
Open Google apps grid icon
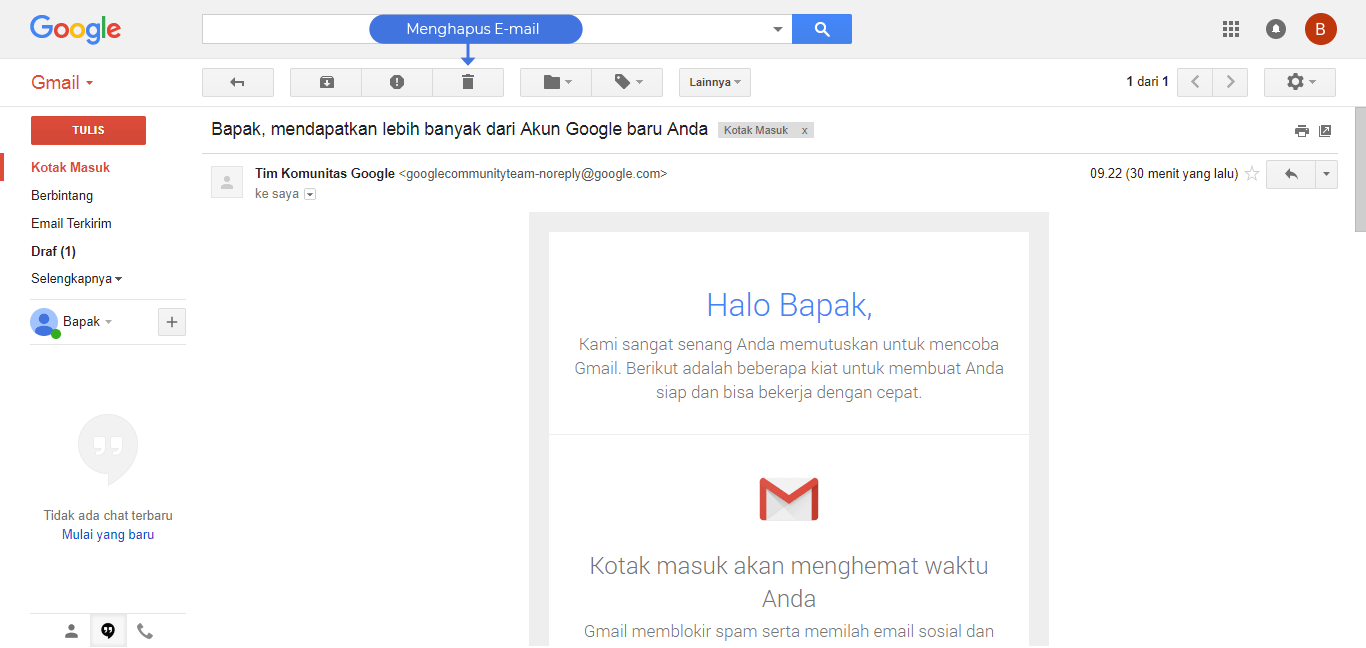(1231, 29)
